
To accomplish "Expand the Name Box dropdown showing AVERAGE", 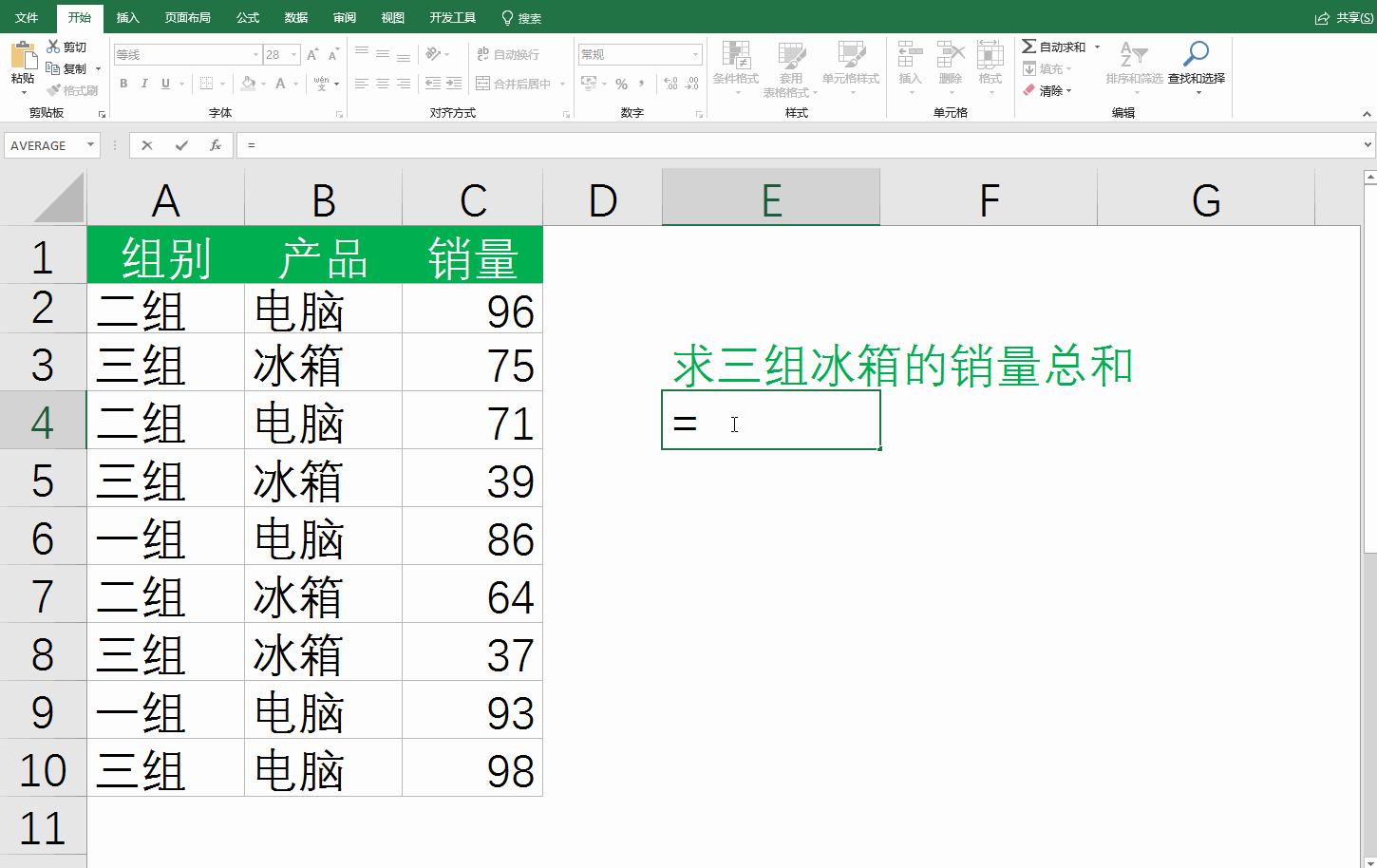I will [x=91, y=144].
